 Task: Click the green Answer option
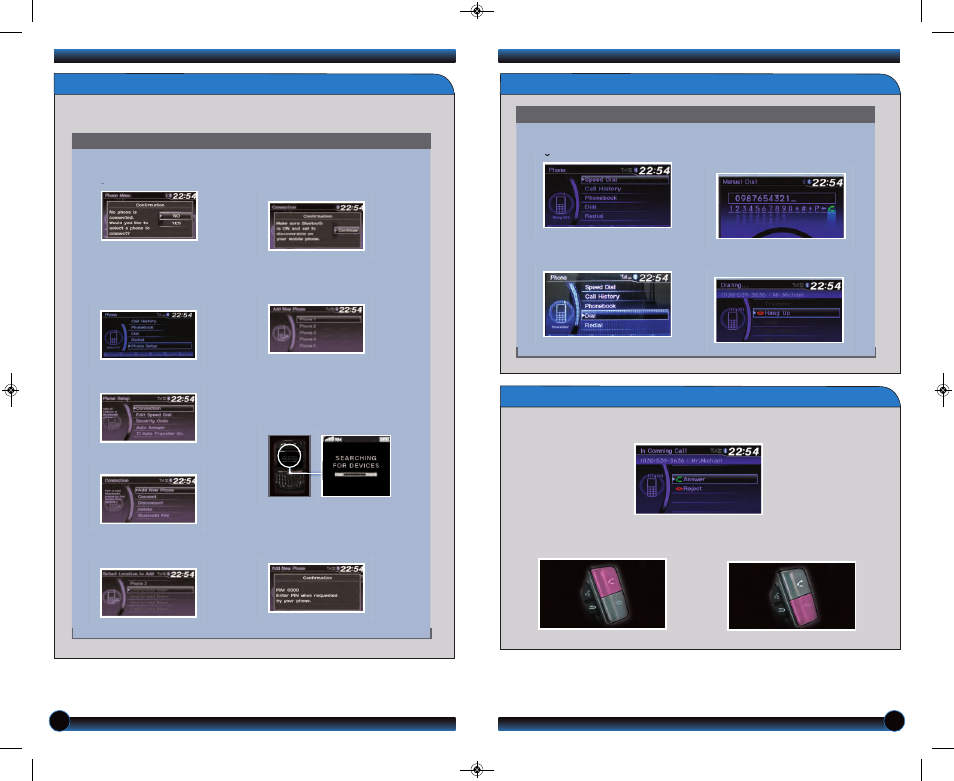tap(715, 479)
